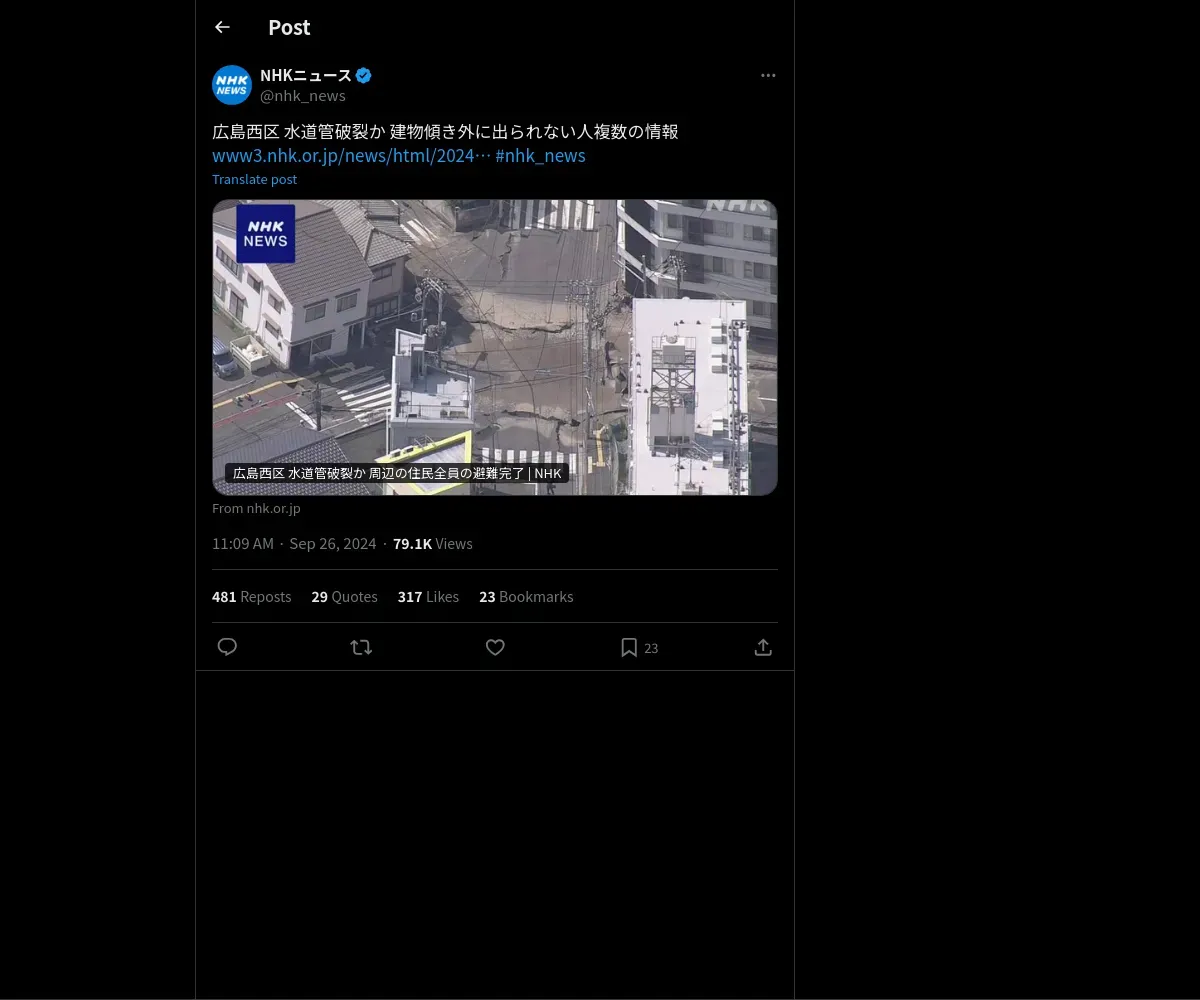Viewport: 1200px width, 1000px height.
Task: Go back using the arrow icon
Action: click(222, 27)
